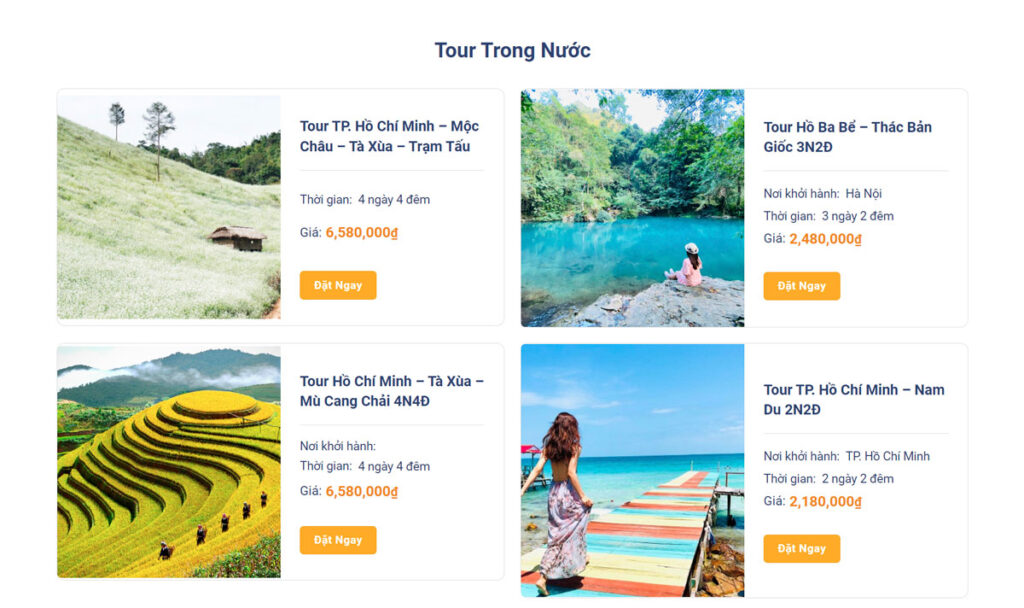Click the 2 ngày 2 đêm duration text
The image size is (1024, 608).
tap(857, 479)
